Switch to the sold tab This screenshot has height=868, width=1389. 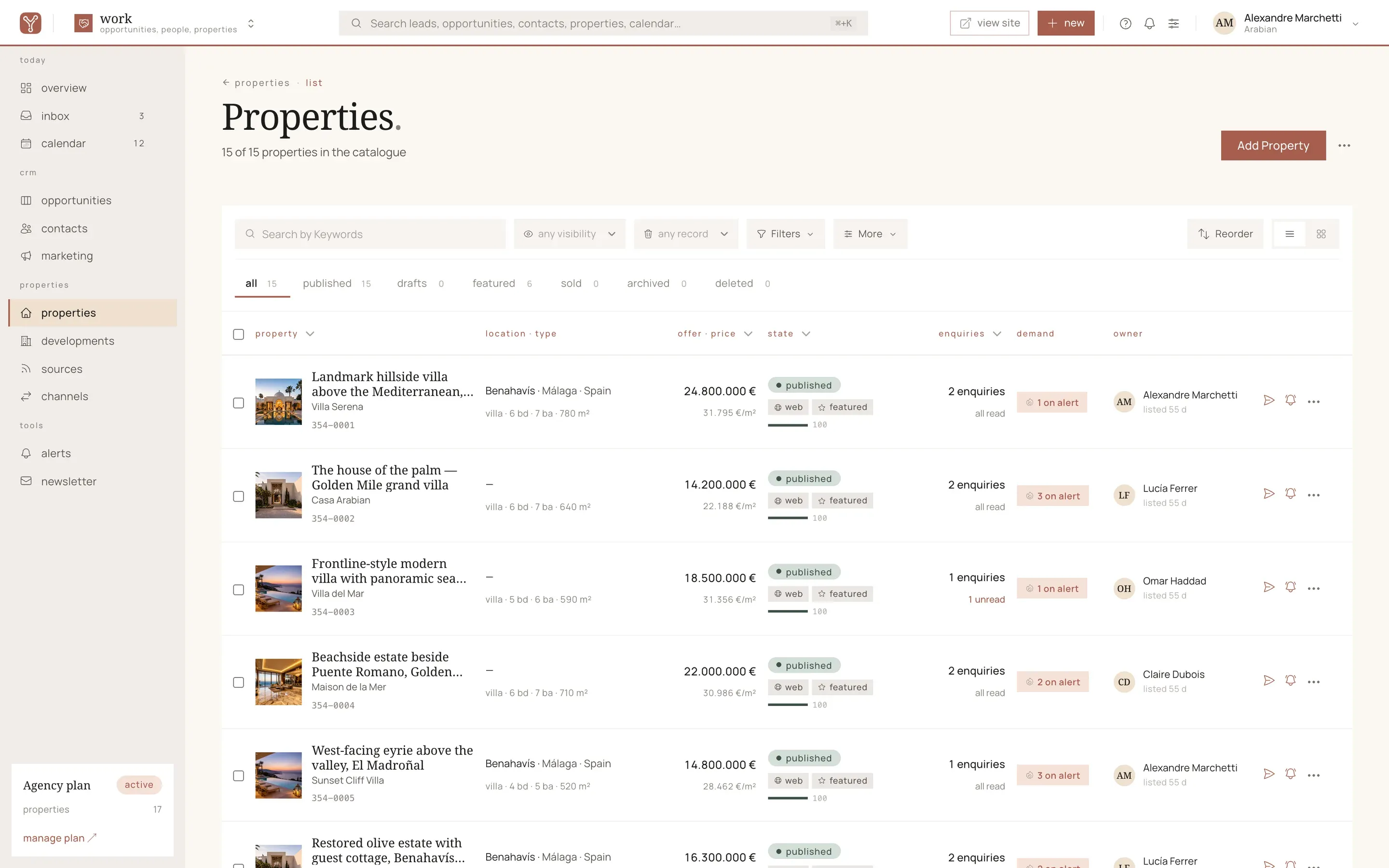point(580,284)
